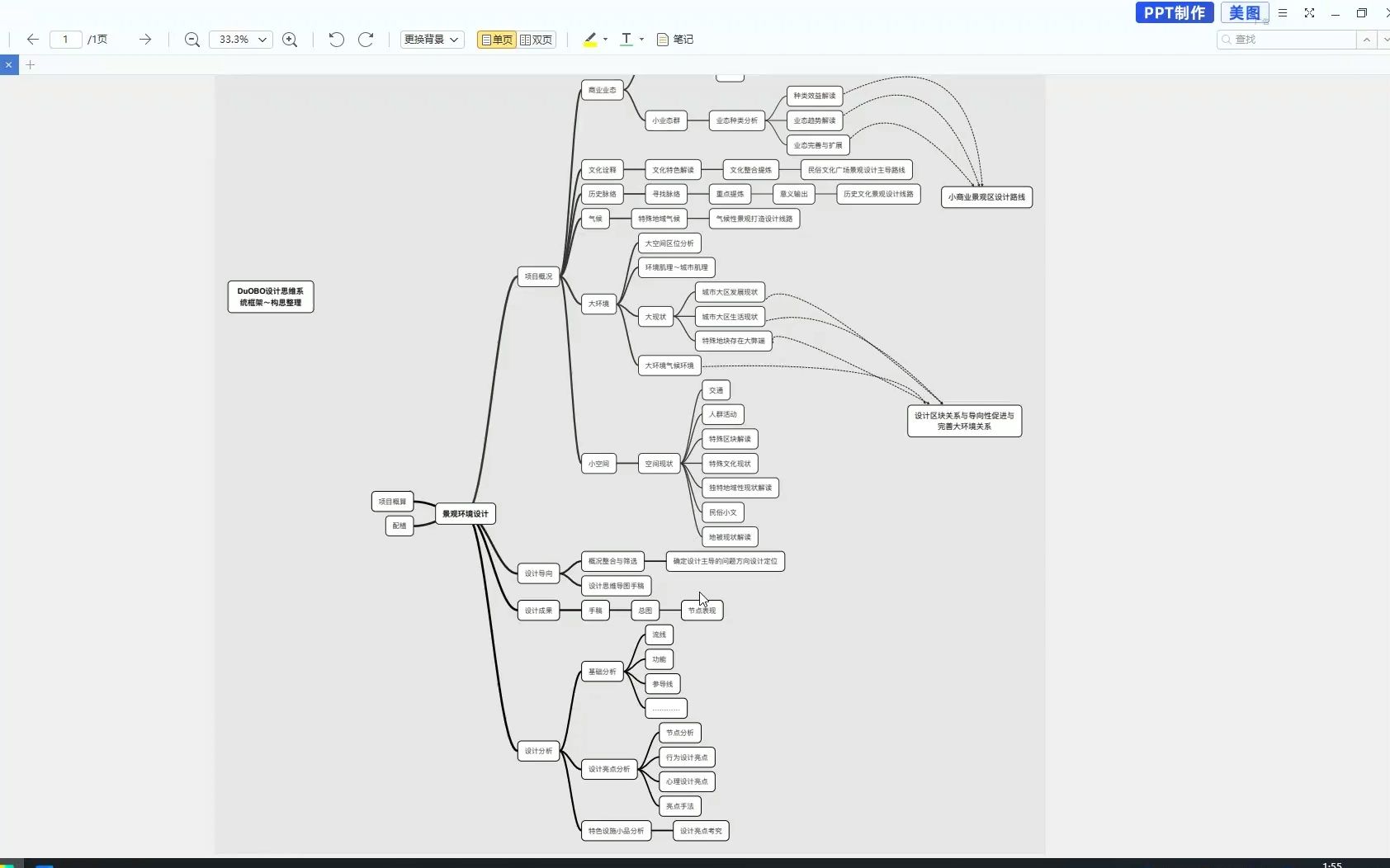
Task: Open the 笔记 notes panel
Action: point(675,39)
